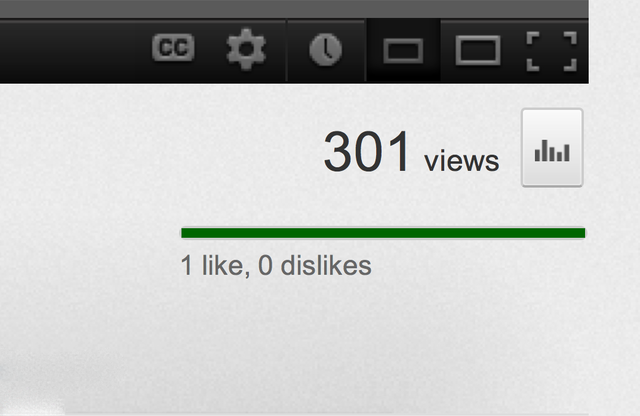The height and width of the screenshot is (416, 640).
Task: Click the "1 like" portion of the rating text
Action: [212, 266]
